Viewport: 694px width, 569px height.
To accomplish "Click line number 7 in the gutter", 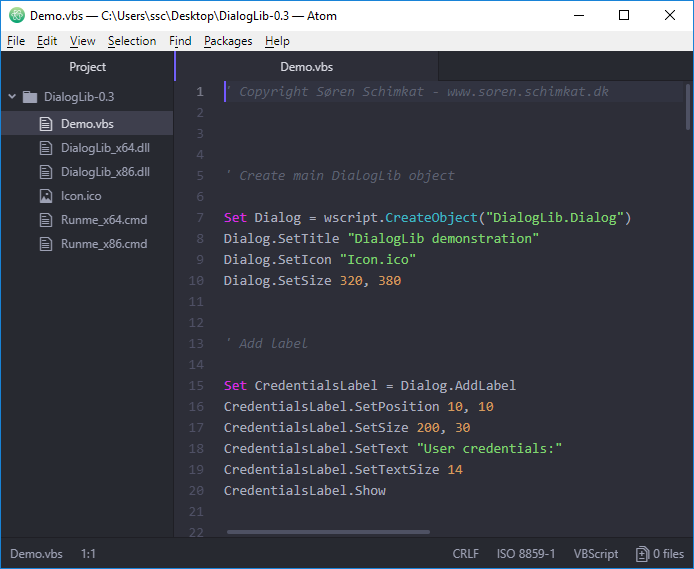I will tap(200, 217).
